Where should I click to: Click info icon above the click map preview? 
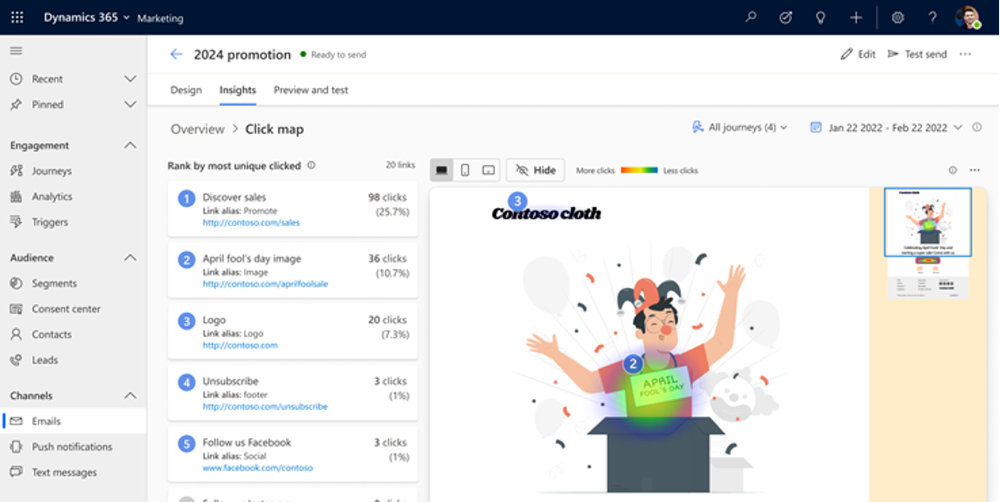tap(953, 170)
